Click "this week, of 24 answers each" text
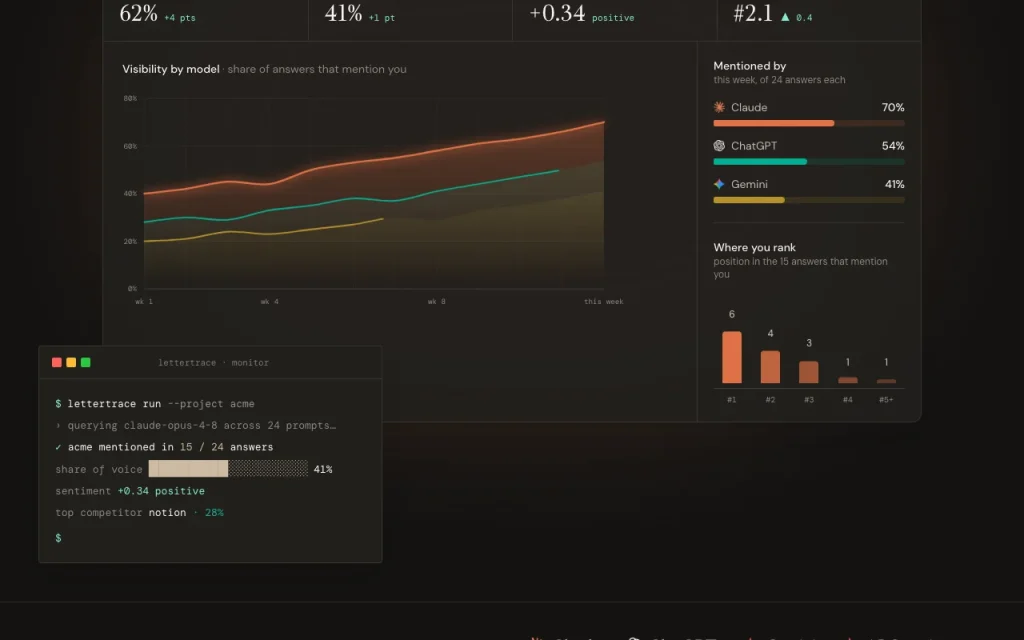Image resolution: width=1024 pixels, height=640 pixels. [x=779, y=80]
